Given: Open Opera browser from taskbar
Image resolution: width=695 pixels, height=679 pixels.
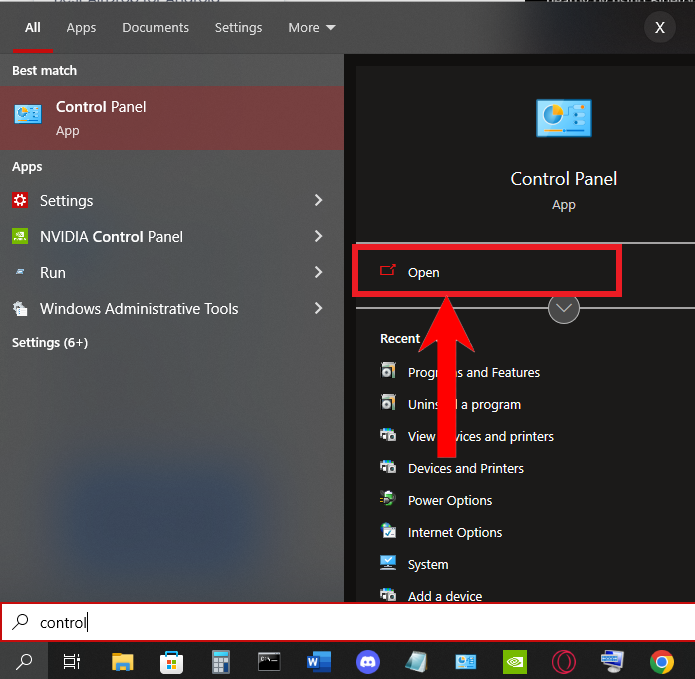Looking at the screenshot, I should coord(563,662).
